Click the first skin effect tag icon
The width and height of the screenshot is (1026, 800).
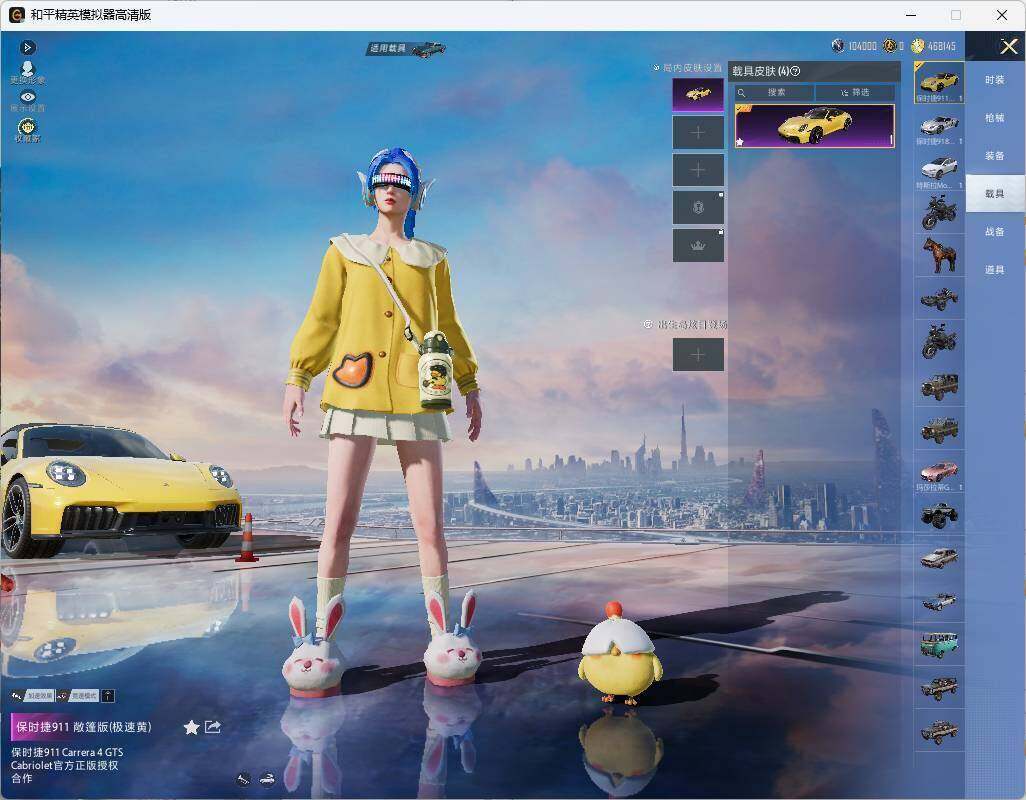[x=16, y=696]
